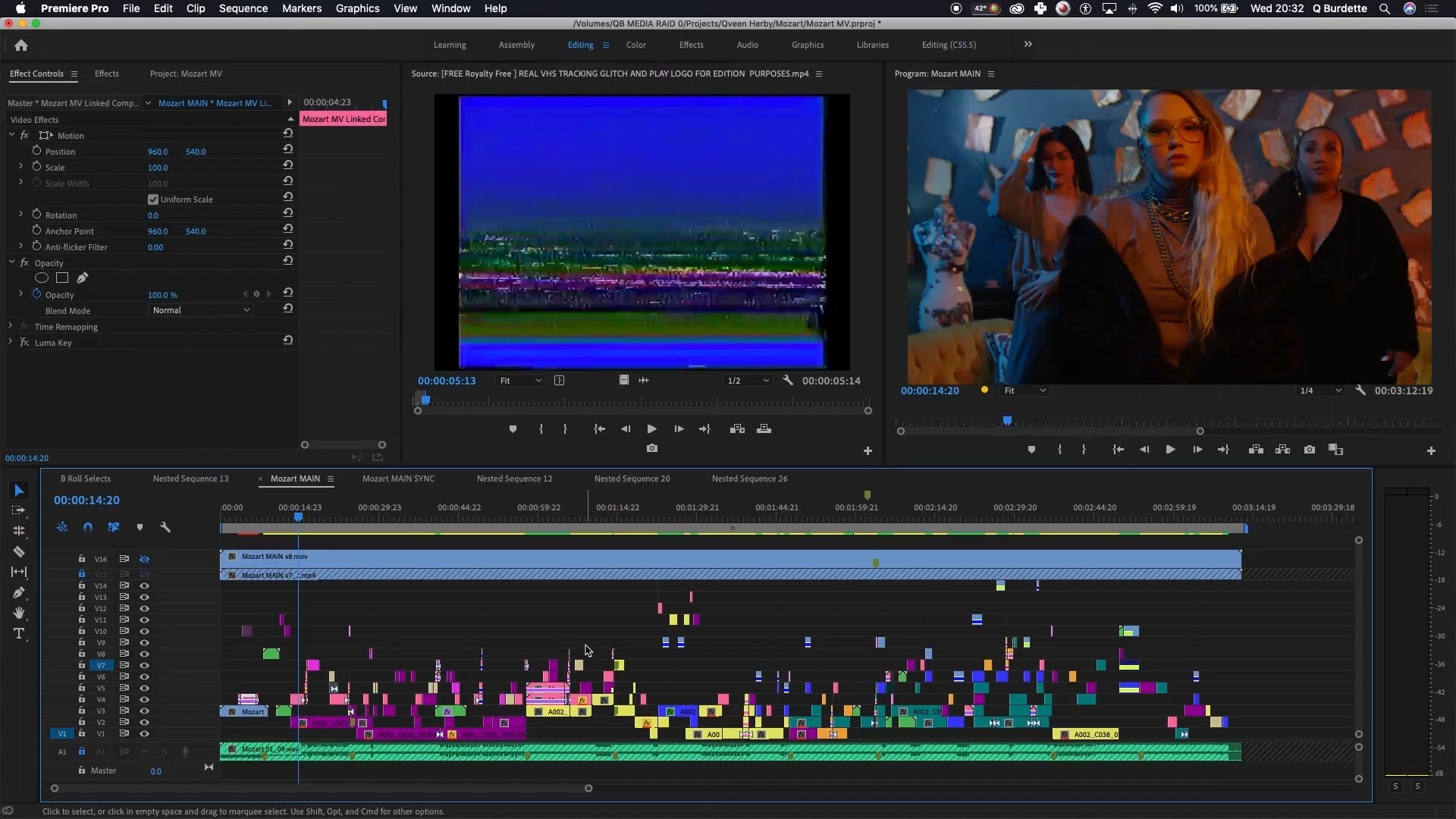
Task: Toggle Position animation stopwatch
Action: pos(36,151)
